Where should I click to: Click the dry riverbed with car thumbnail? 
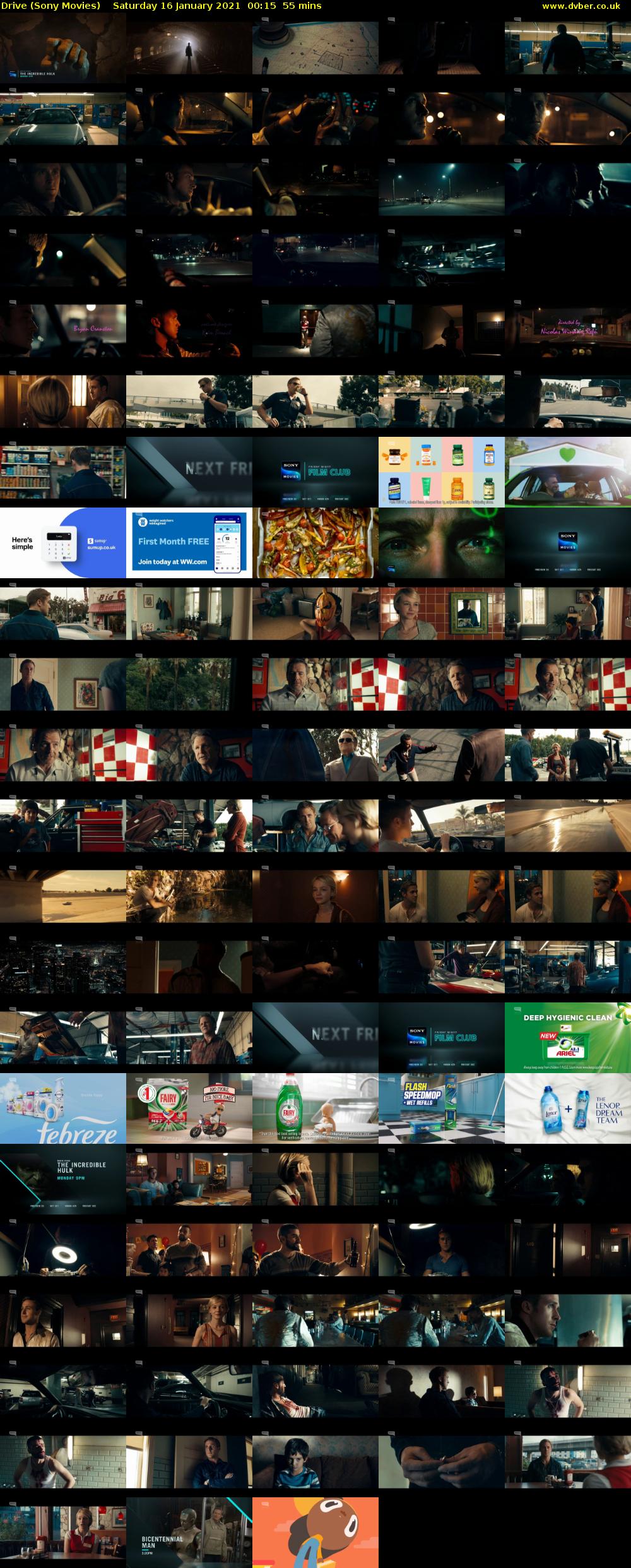63,896
